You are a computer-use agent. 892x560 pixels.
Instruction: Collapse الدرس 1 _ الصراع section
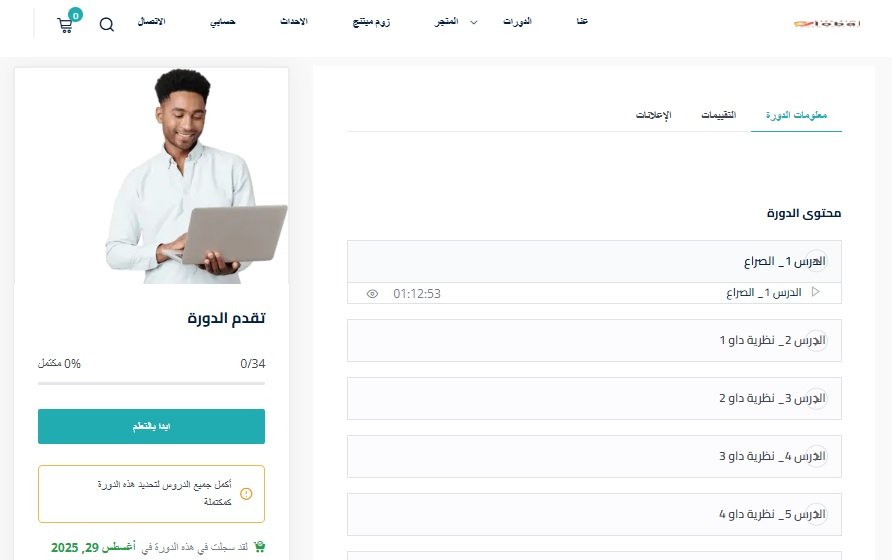coord(594,261)
